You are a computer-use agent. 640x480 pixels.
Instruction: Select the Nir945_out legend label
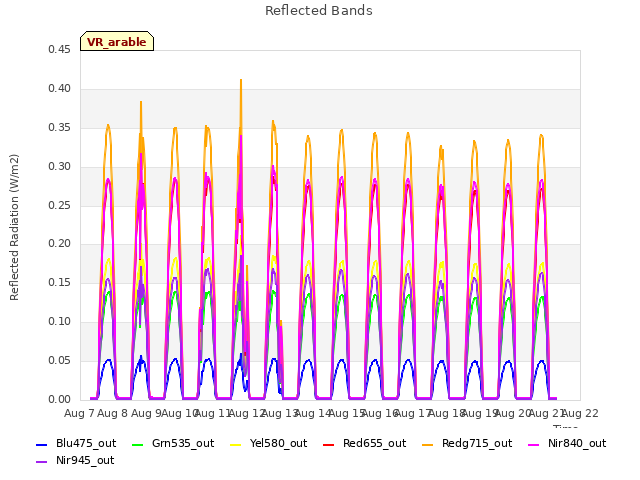(85, 460)
